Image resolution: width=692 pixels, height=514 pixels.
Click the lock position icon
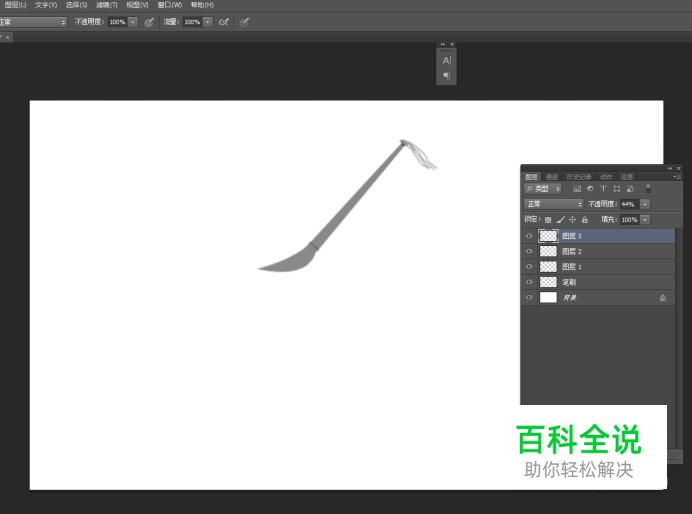(x=572, y=219)
